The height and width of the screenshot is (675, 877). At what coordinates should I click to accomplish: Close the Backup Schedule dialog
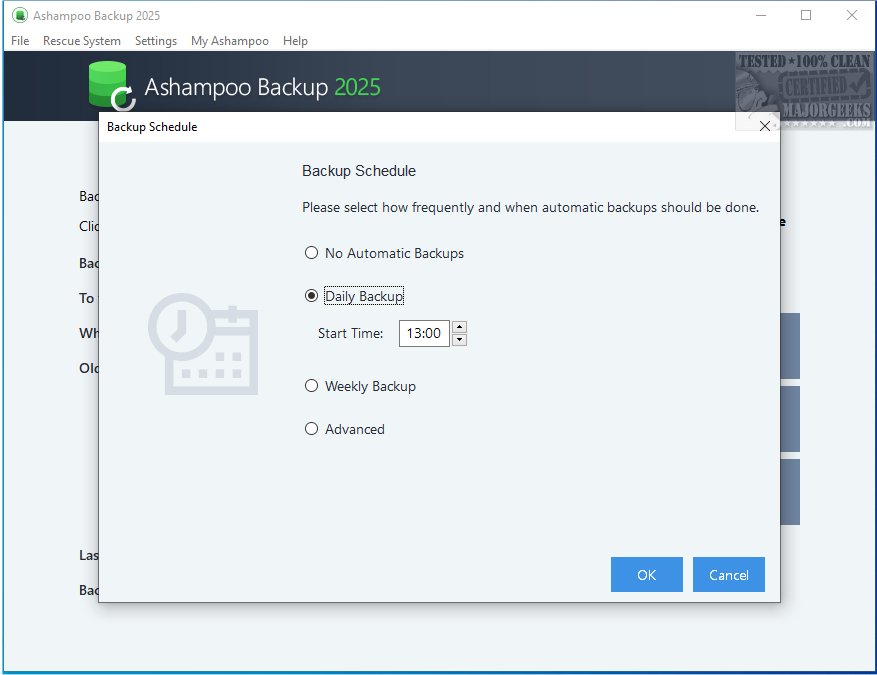(765, 126)
